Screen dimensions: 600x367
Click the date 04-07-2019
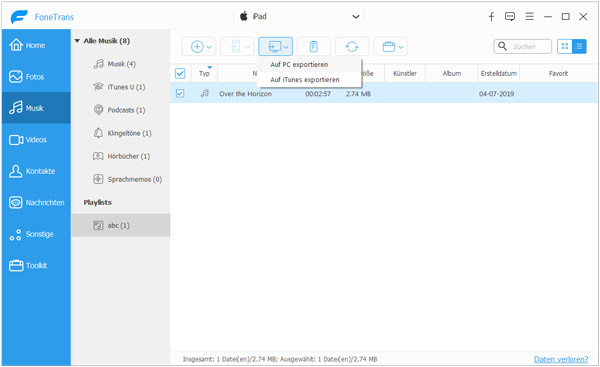click(x=496, y=94)
